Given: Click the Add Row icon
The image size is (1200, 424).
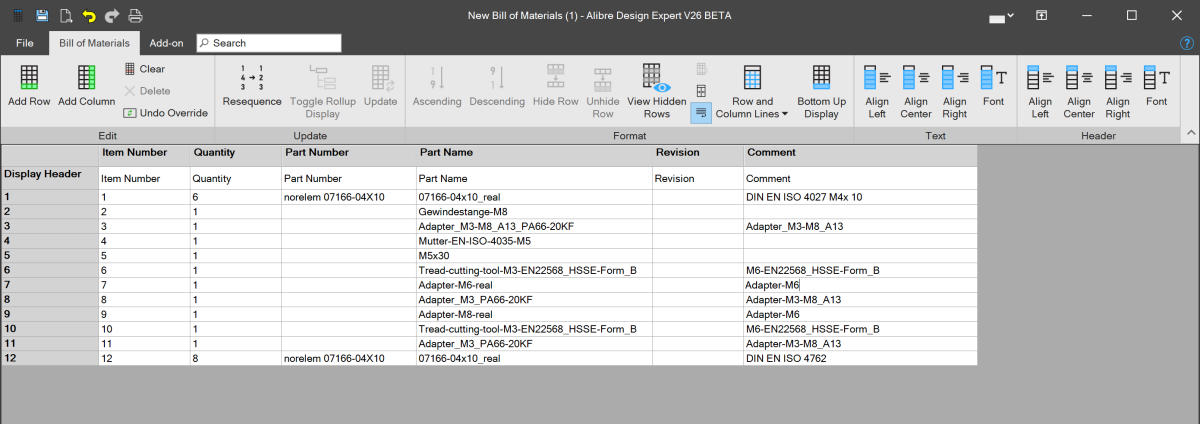Looking at the screenshot, I should 29,78.
